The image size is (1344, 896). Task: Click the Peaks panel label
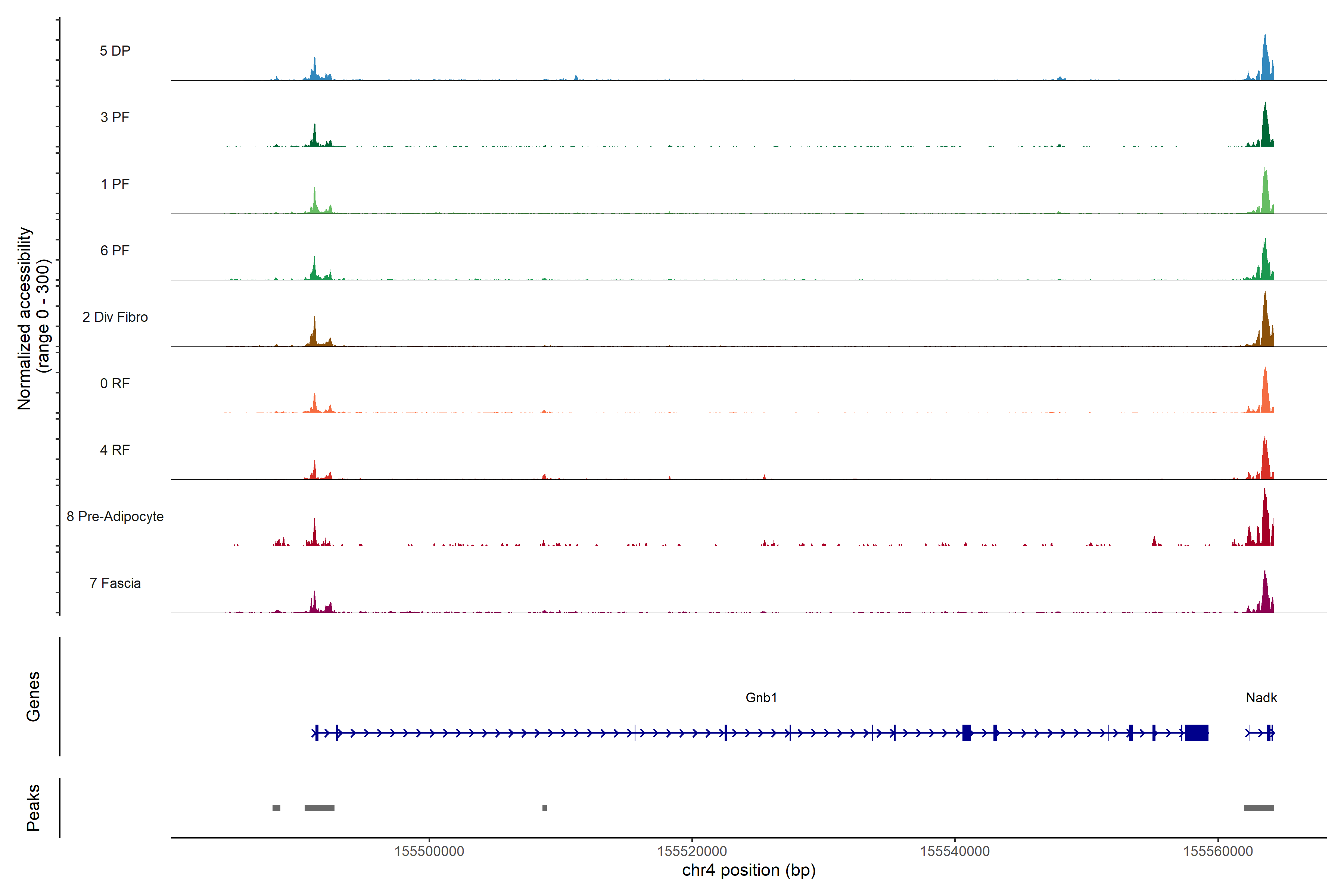(33, 808)
